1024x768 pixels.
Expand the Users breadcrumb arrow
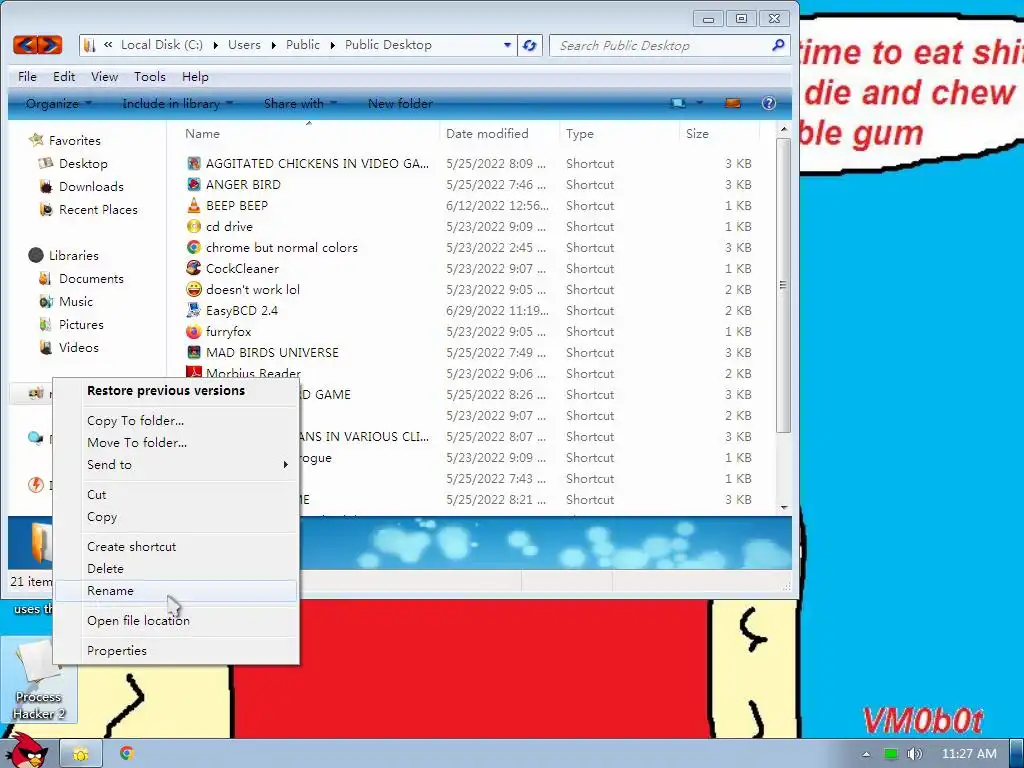click(273, 45)
